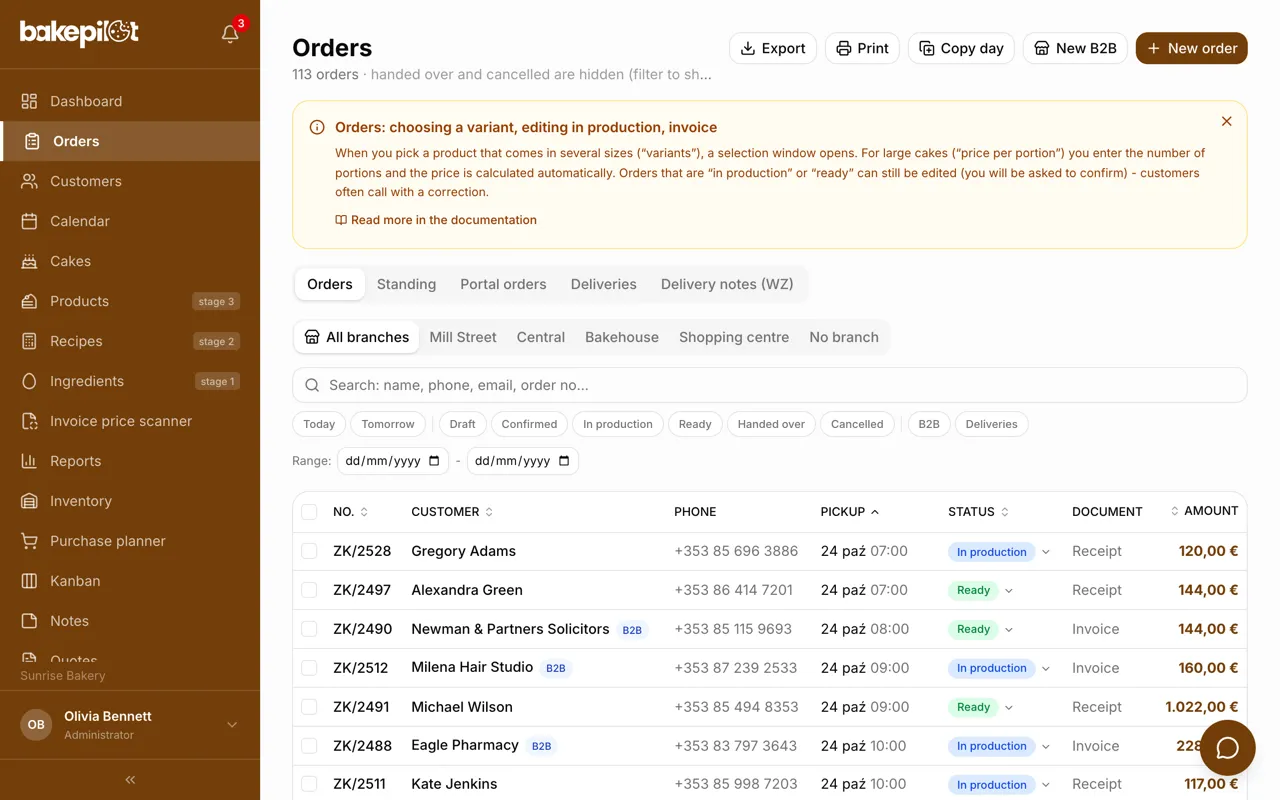
Task: Filter by Bakehouse branch
Action: pyautogui.click(x=622, y=337)
